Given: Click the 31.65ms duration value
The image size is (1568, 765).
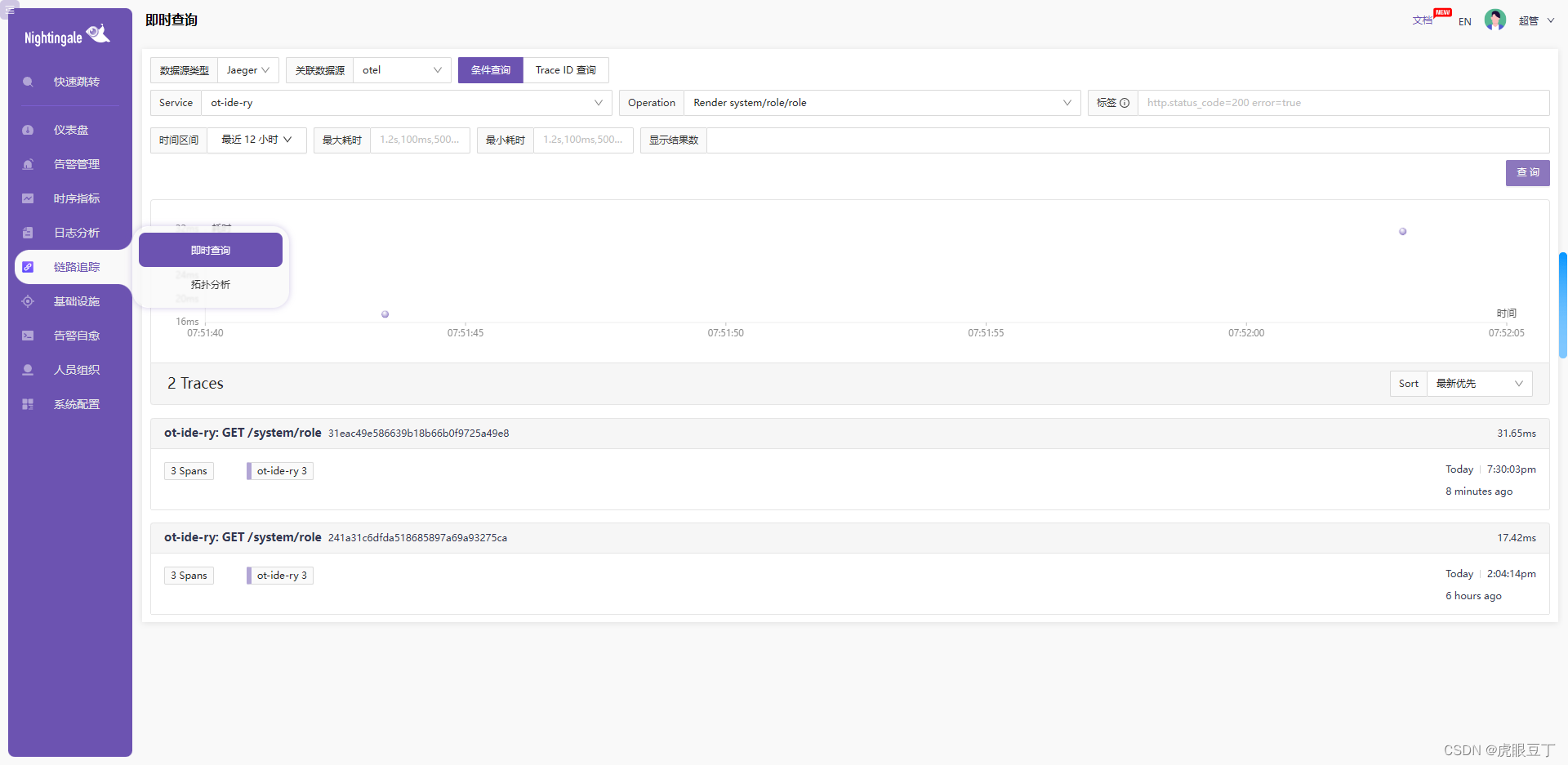Looking at the screenshot, I should [x=1517, y=434].
